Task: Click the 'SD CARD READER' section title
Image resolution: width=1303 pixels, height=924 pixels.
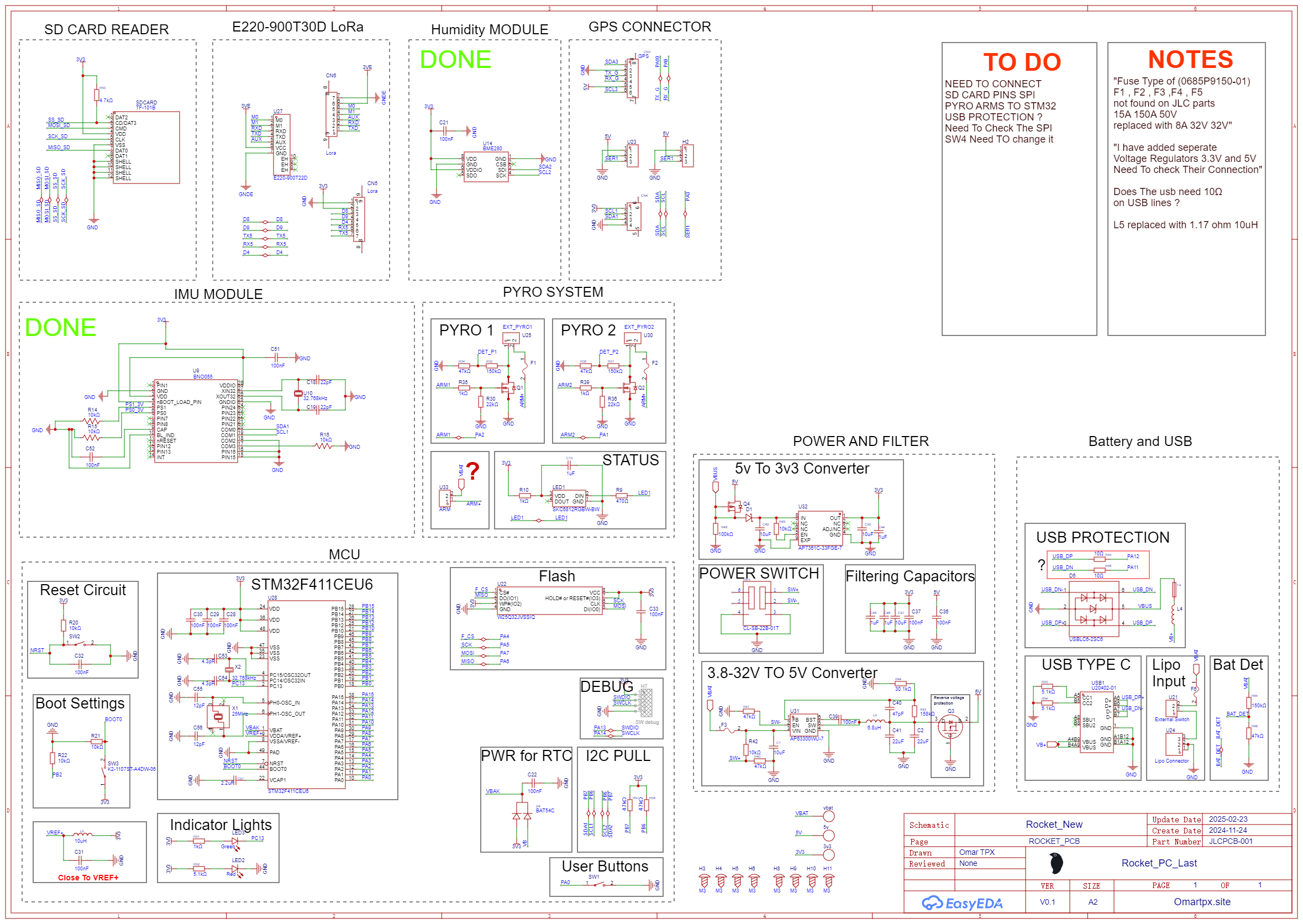Action: pyautogui.click(x=106, y=30)
